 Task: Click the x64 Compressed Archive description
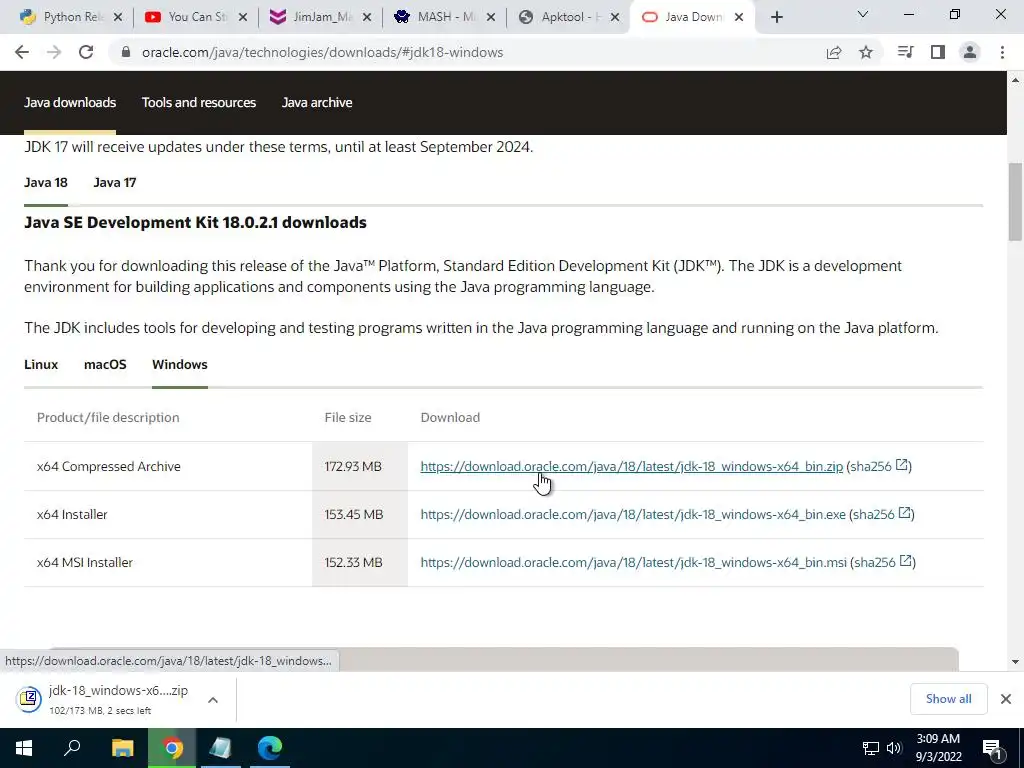click(x=108, y=466)
